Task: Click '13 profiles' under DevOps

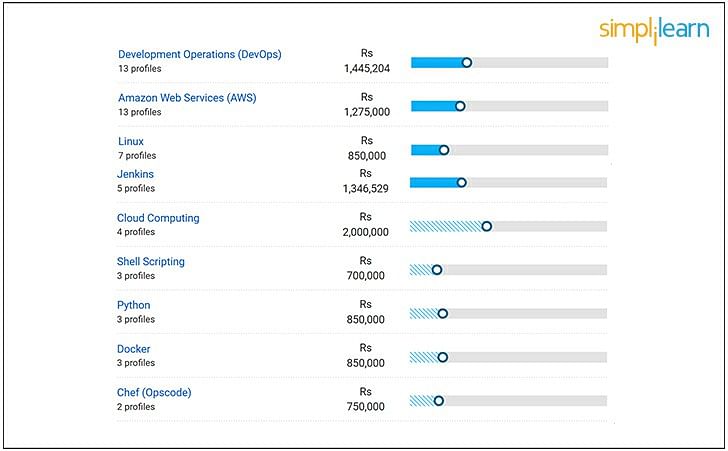Action: click(140, 69)
